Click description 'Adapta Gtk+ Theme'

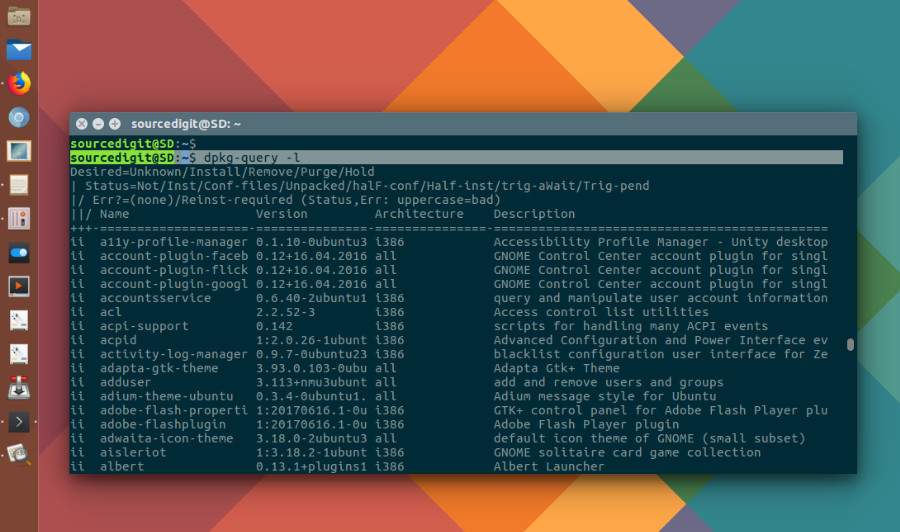click(x=557, y=368)
